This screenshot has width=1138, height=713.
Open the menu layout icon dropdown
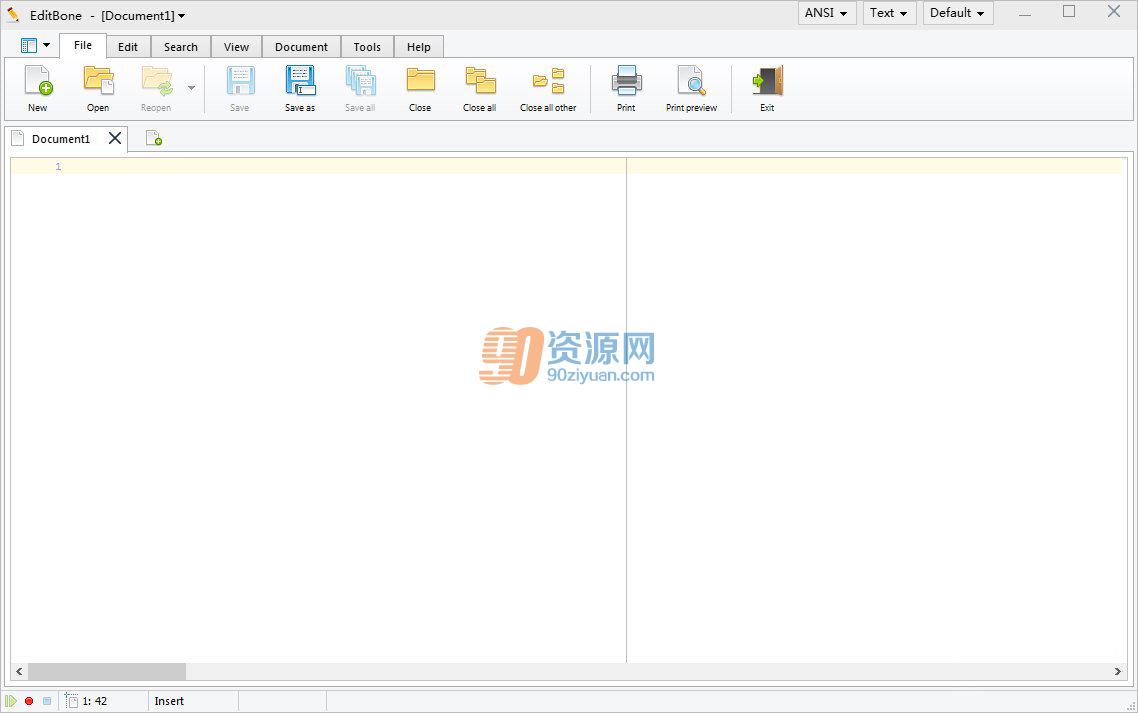click(35, 46)
